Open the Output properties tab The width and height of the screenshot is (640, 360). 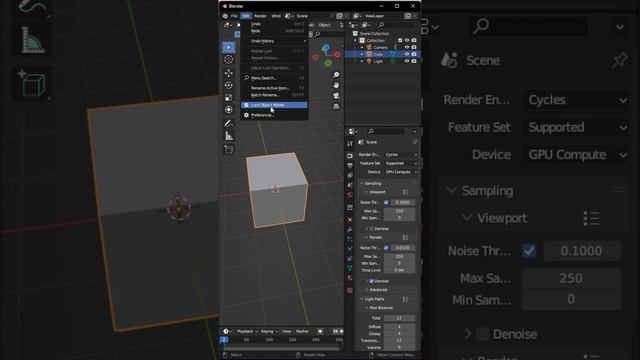pos(350,166)
